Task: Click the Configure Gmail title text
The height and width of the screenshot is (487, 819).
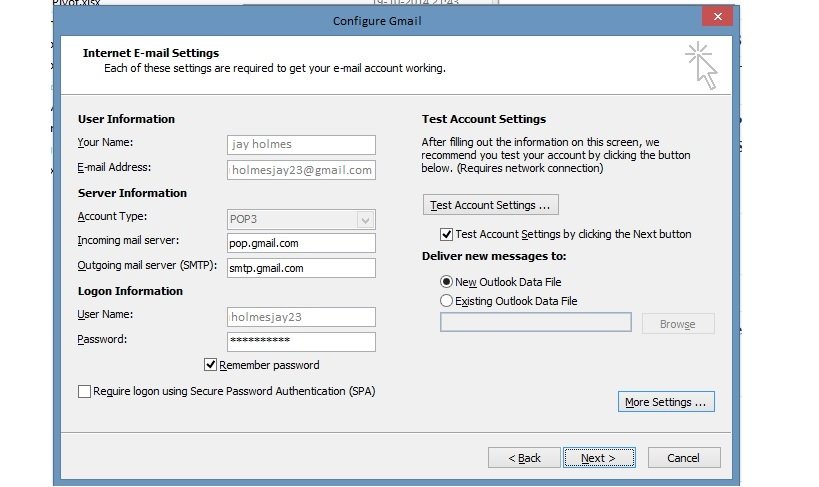Action: tap(377, 21)
